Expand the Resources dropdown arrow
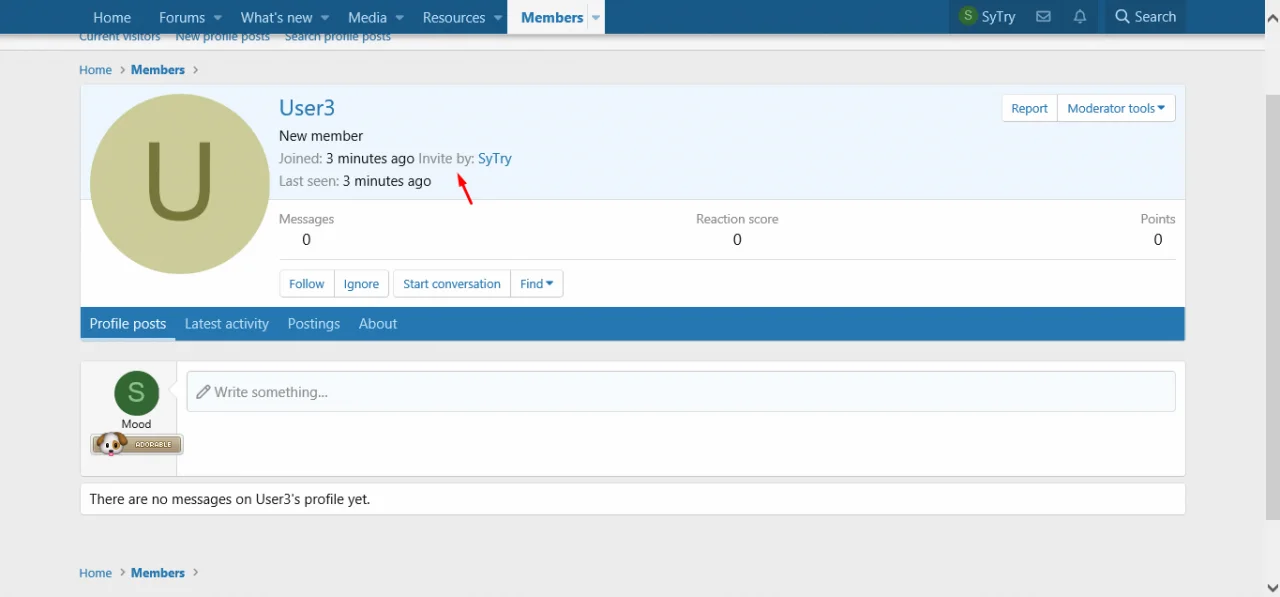 (x=497, y=18)
